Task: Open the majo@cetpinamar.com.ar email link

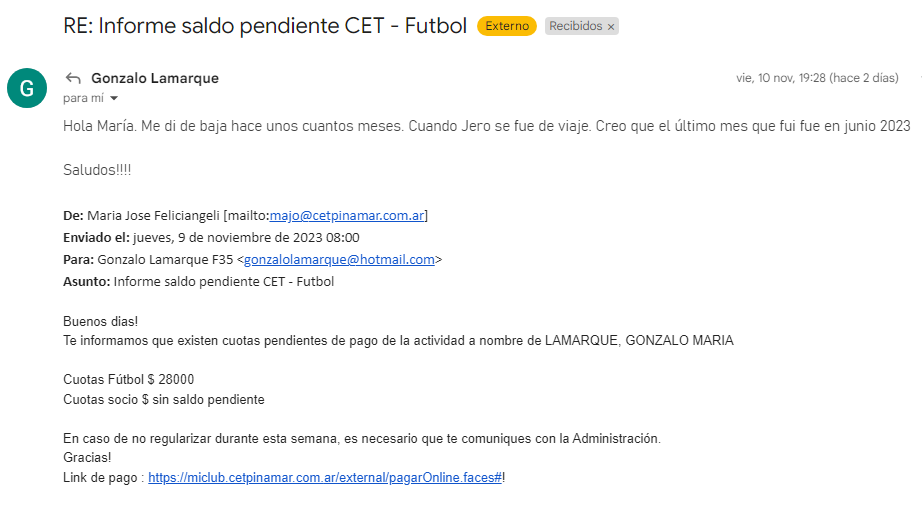Action: 347,215
